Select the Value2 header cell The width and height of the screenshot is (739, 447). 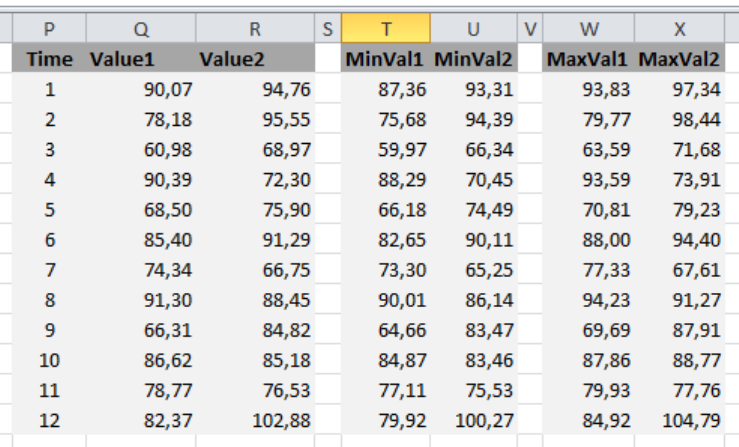click(x=255, y=58)
